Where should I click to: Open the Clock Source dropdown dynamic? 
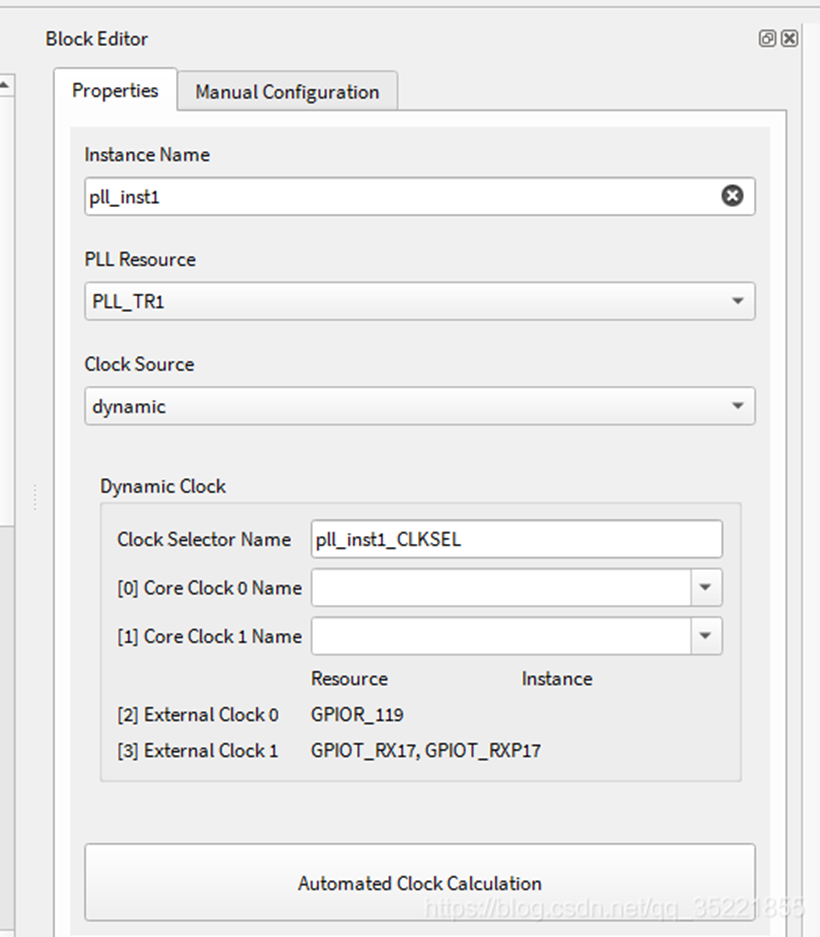pyautogui.click(x=420, y=406)
